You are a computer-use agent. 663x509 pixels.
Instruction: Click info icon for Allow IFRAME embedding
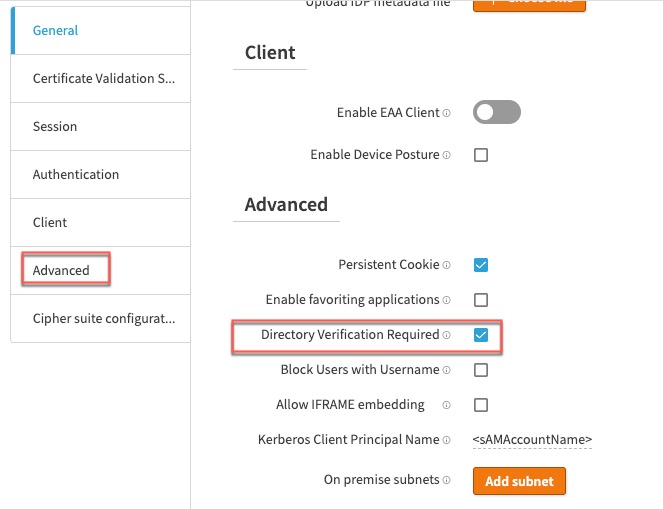(446, 405)
